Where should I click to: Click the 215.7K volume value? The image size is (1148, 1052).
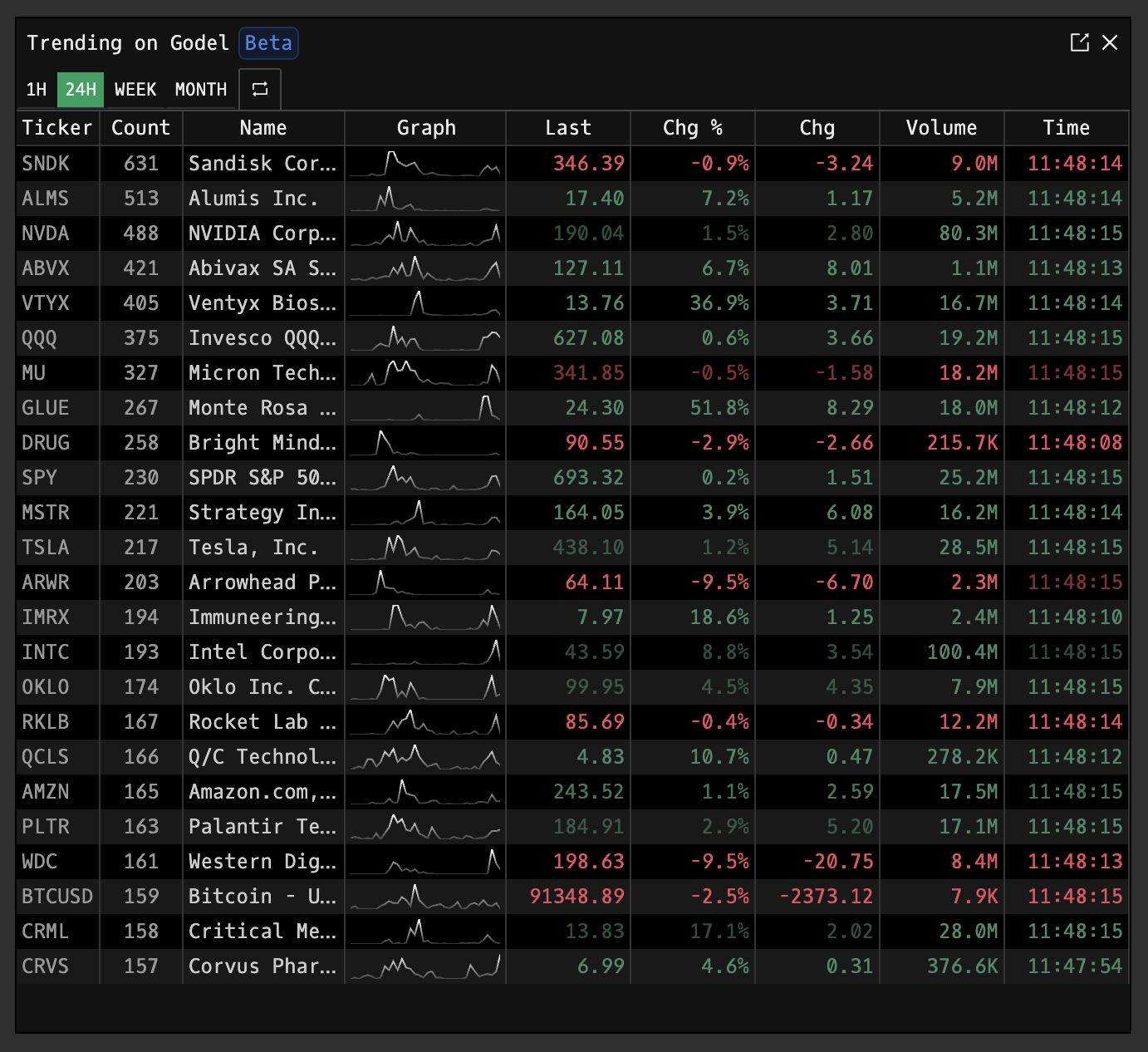pos(963,443)
